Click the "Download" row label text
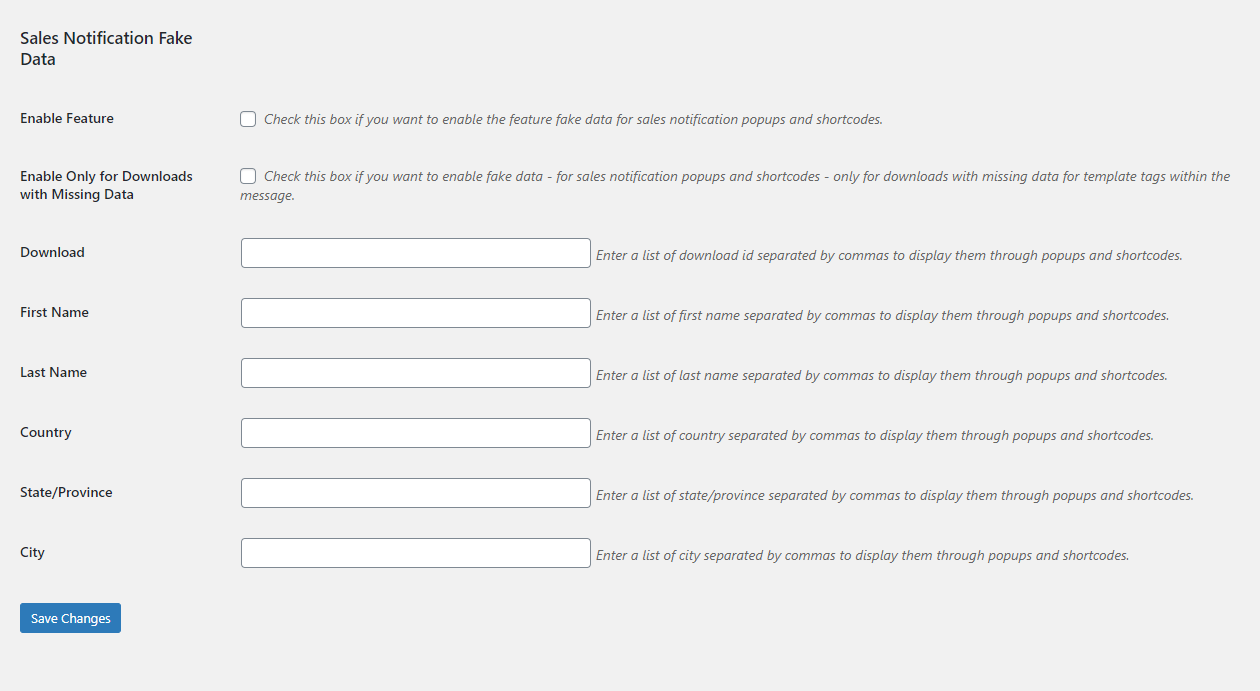This screenshot has height=691, width=1260. (52, 252)
